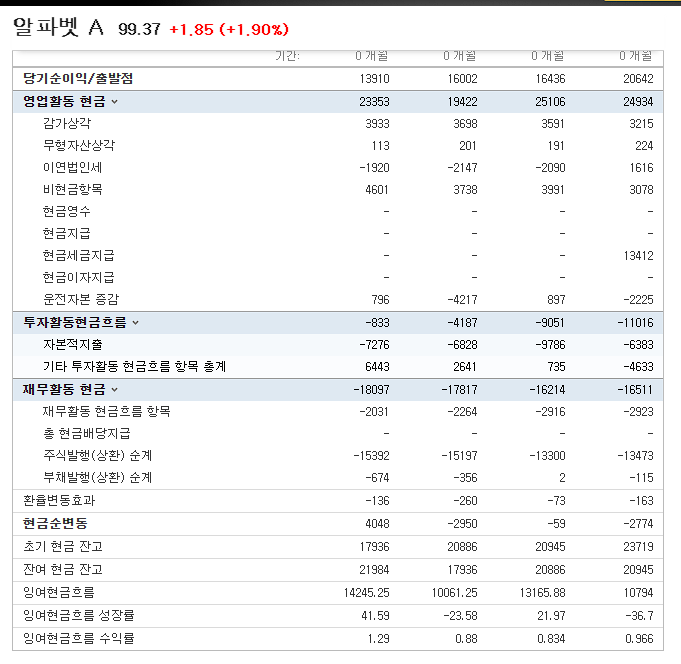This screenshot has width=681, height=664.
Task: Click the 기간: header label
Action: click(x=287, y=56)
